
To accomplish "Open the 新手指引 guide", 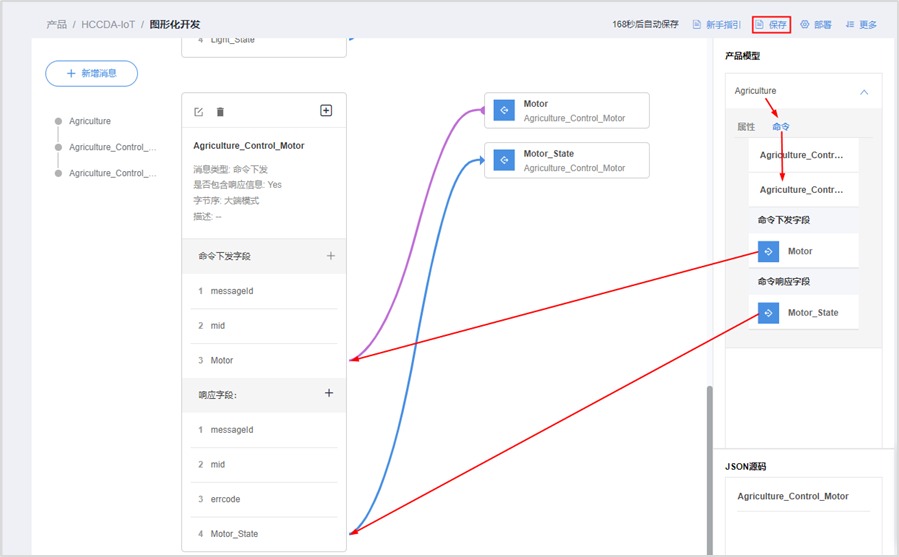I will point(716,24).
